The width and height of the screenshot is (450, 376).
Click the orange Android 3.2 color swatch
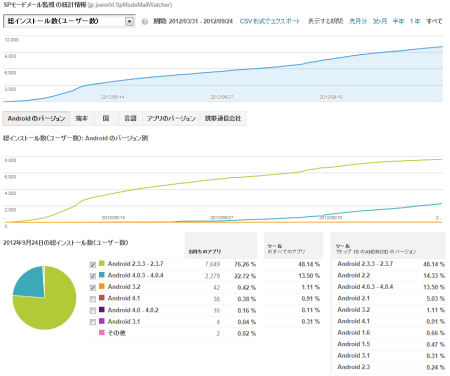pos(102,286)
